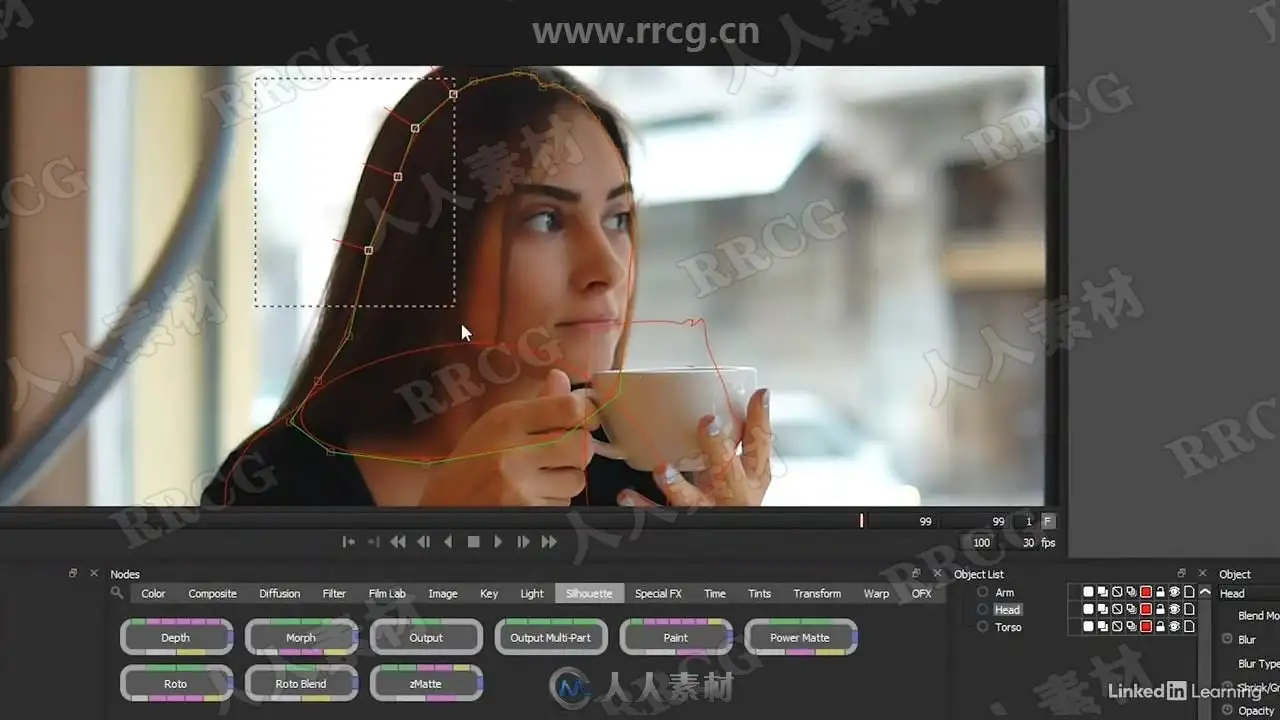
Task: Open the Special FX nodes tab
Action: pyautogui.click(x=658, y=593)
